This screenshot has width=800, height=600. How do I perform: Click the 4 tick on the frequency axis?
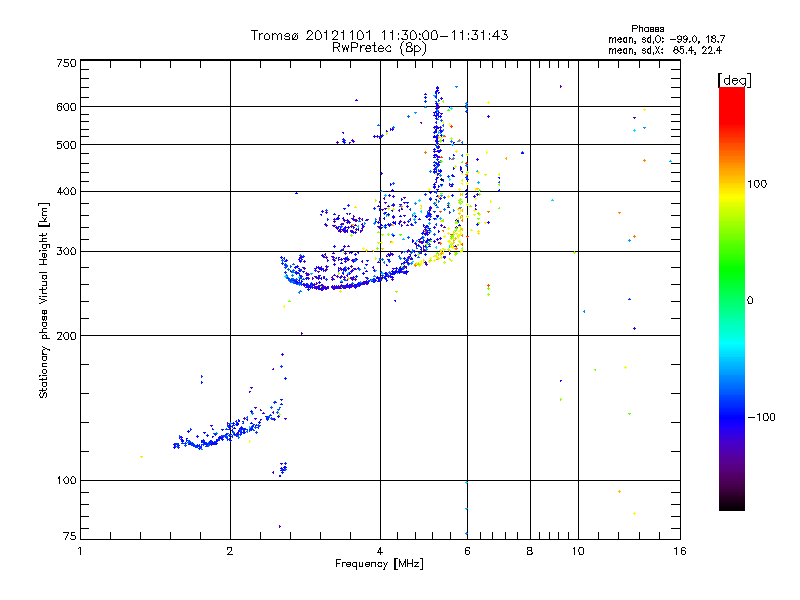click(x=380, y=551)
